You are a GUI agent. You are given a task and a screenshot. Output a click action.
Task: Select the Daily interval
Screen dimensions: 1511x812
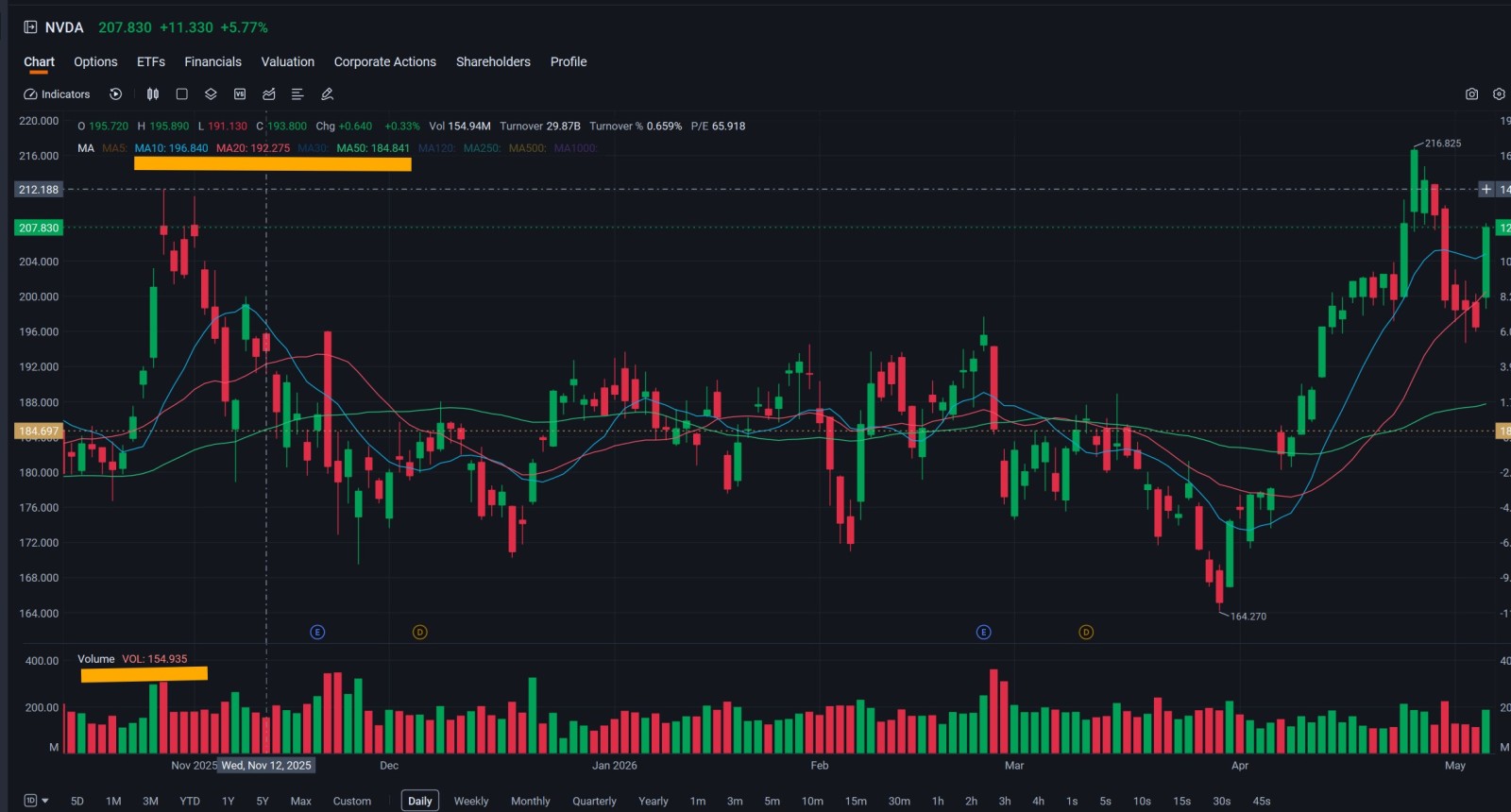pyautogui.click(x=420, y=801)
